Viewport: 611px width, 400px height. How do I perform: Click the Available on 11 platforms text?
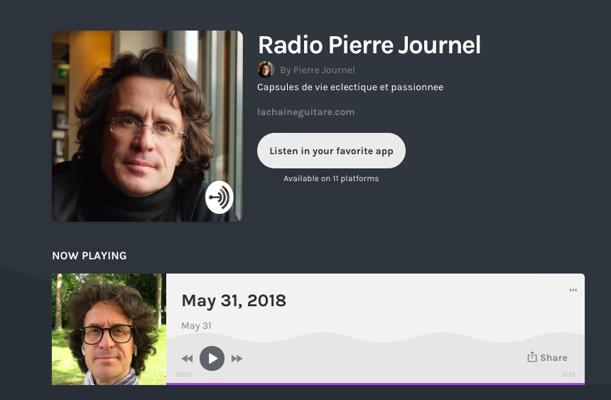[331, 179]
